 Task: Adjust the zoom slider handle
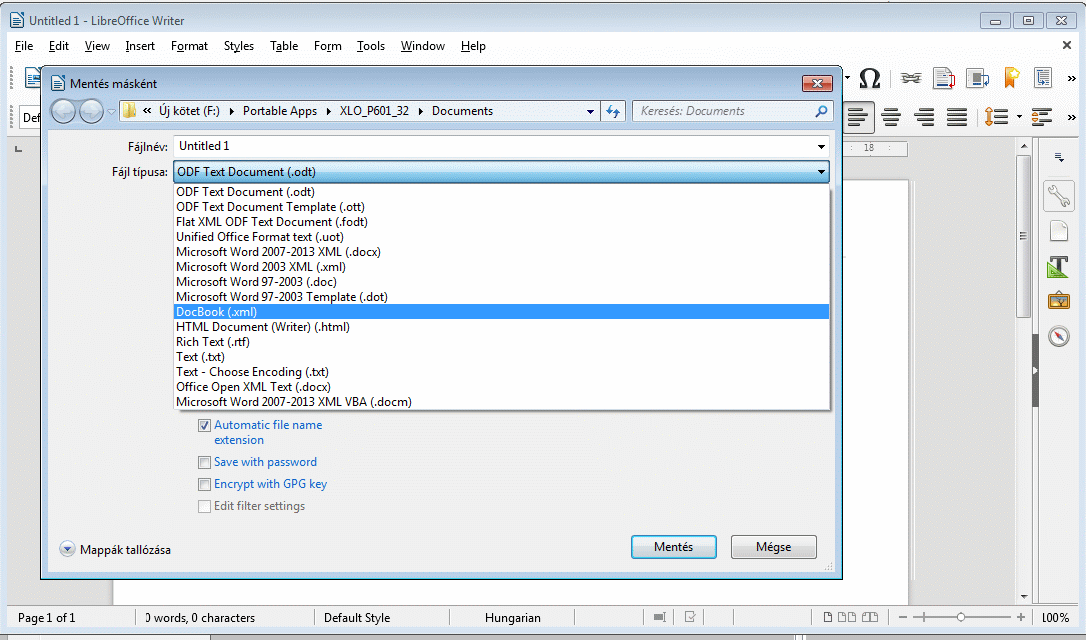[961, 617]
